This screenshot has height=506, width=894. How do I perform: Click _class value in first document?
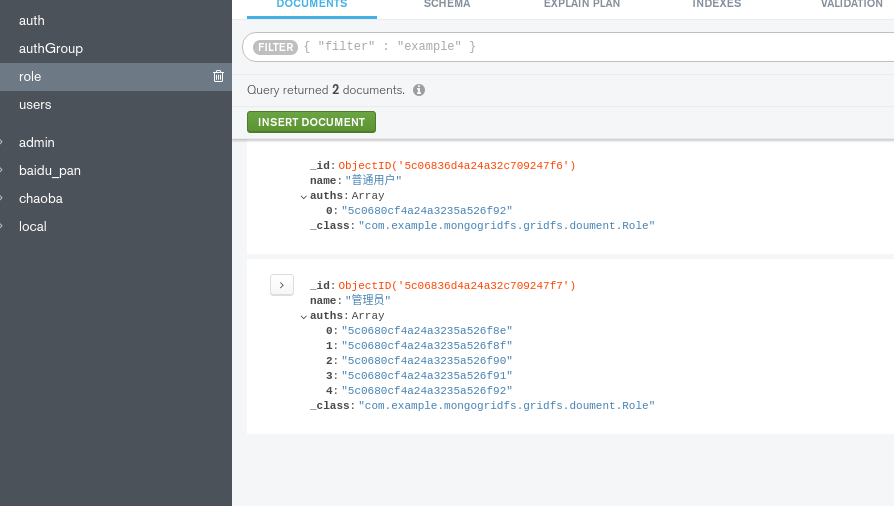click(506, 225)
